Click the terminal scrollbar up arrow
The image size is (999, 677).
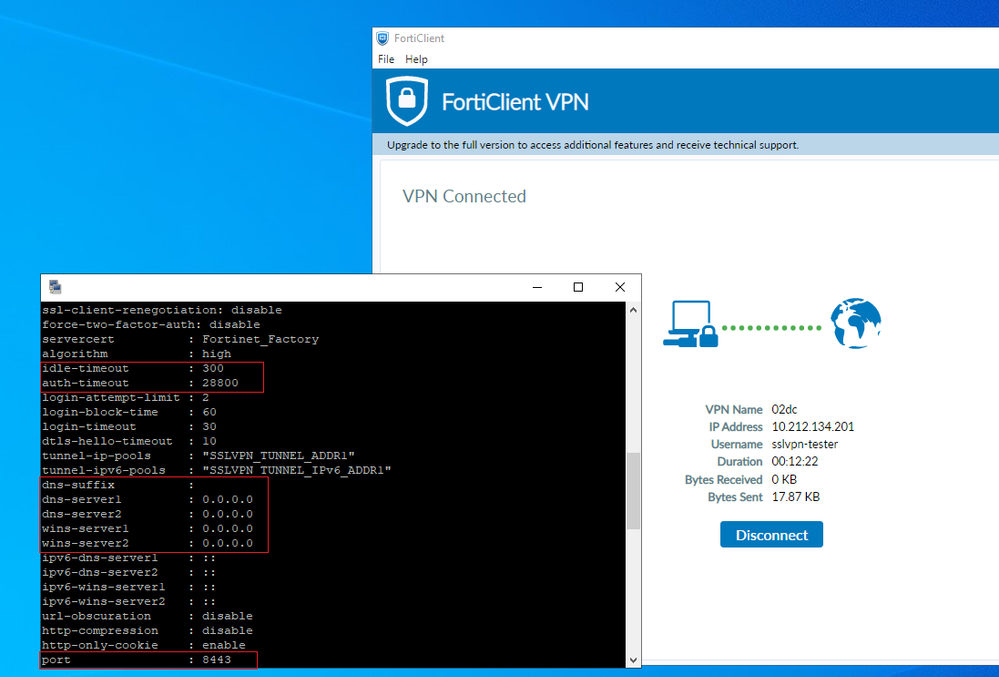[633, 310]
